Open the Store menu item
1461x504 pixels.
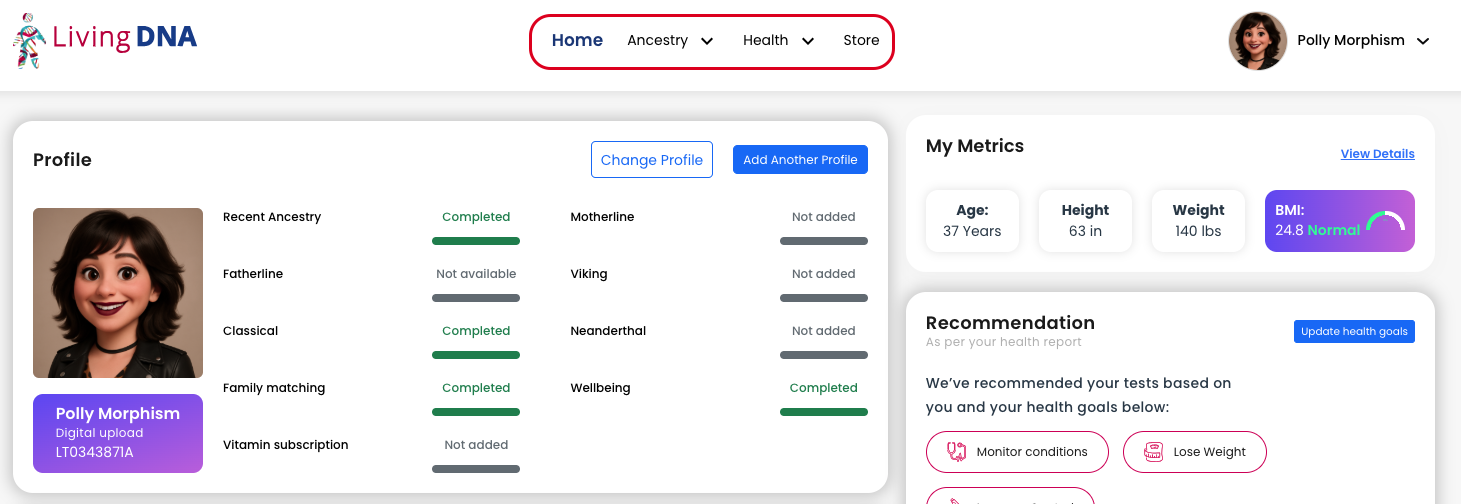coord(861,40)
